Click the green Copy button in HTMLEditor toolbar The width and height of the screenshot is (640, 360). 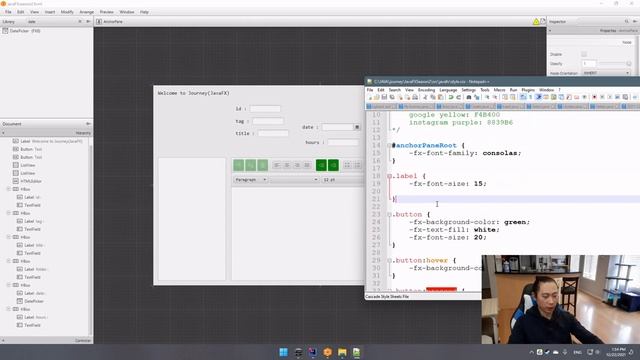pyautogui.click(x=251, y=165)
